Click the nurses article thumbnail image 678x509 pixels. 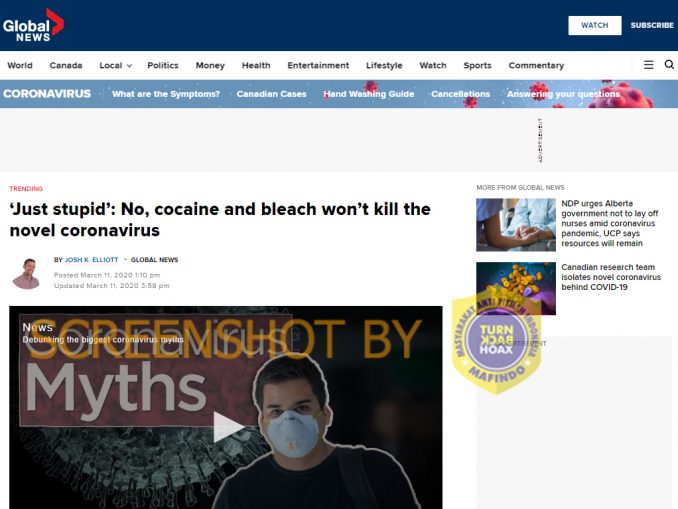(x=516, y=225)
